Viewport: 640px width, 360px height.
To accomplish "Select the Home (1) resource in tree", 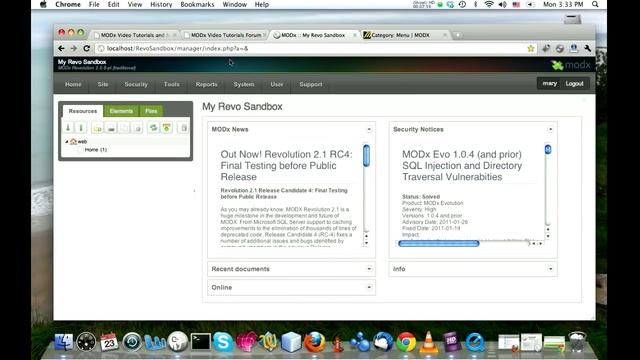I will 96,150.
